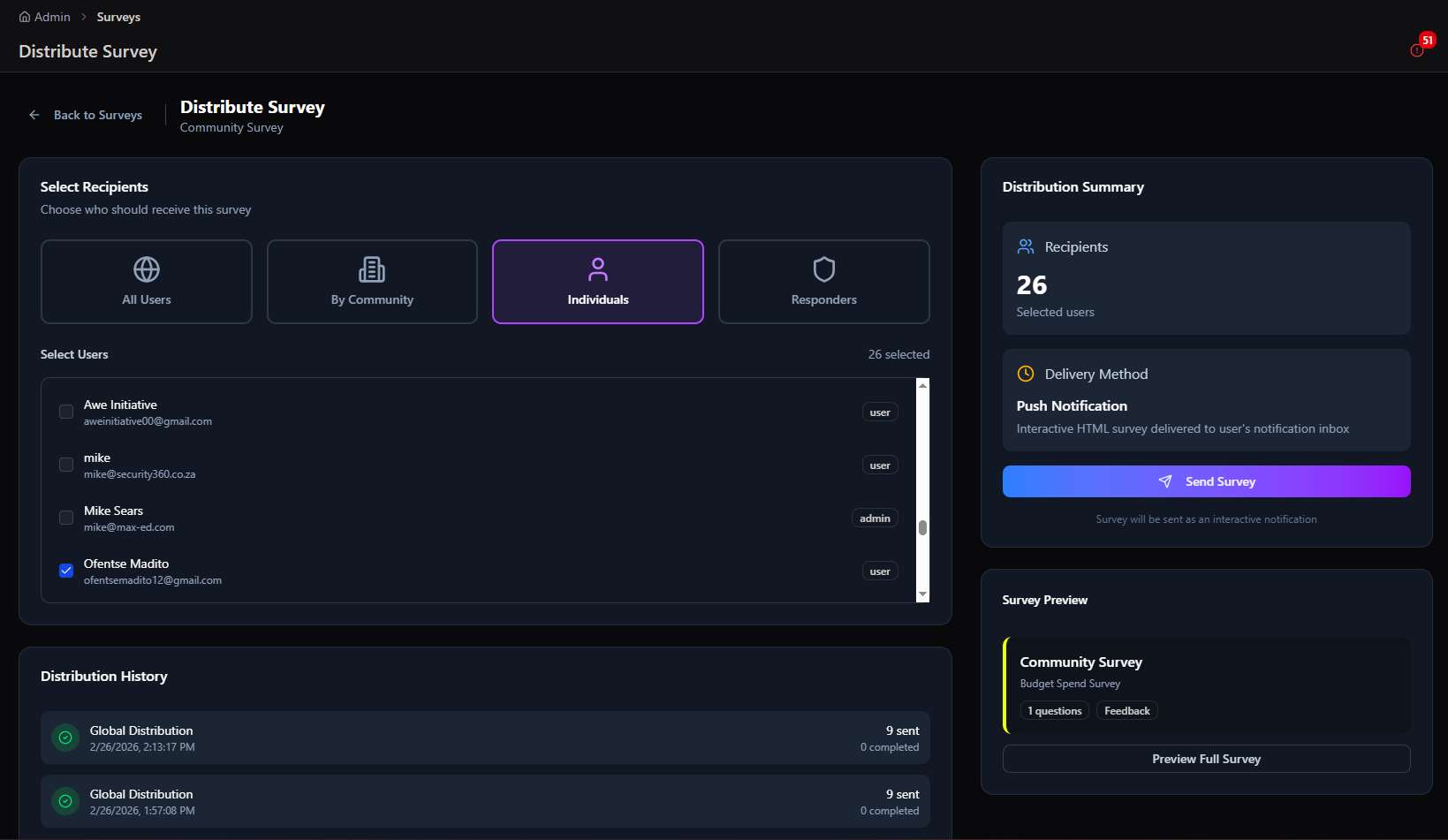Click the user badge for Awe Initiative

[x=880, y=412]
